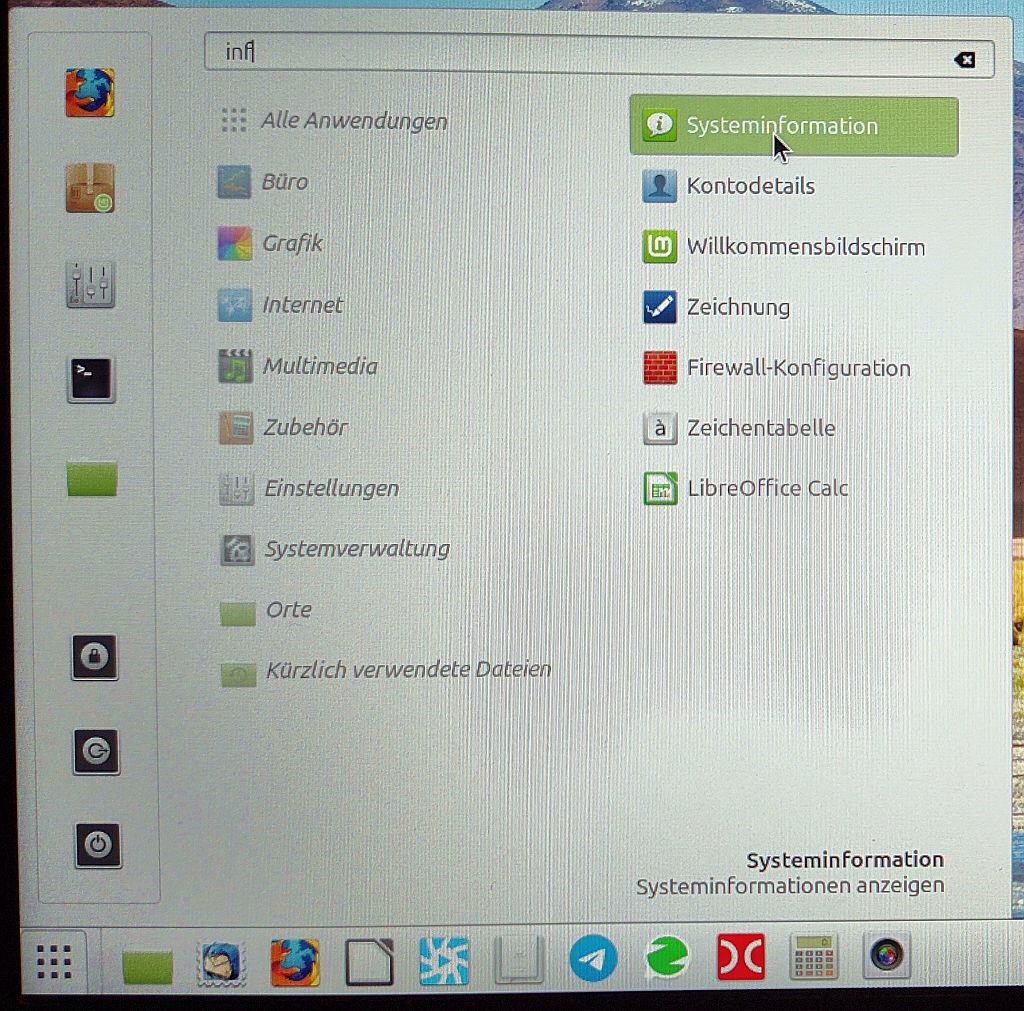The width and height of the screenshot is (1024, 1011).
Task: Open Kontodetails from search results
Action: [x=750, y=186]
